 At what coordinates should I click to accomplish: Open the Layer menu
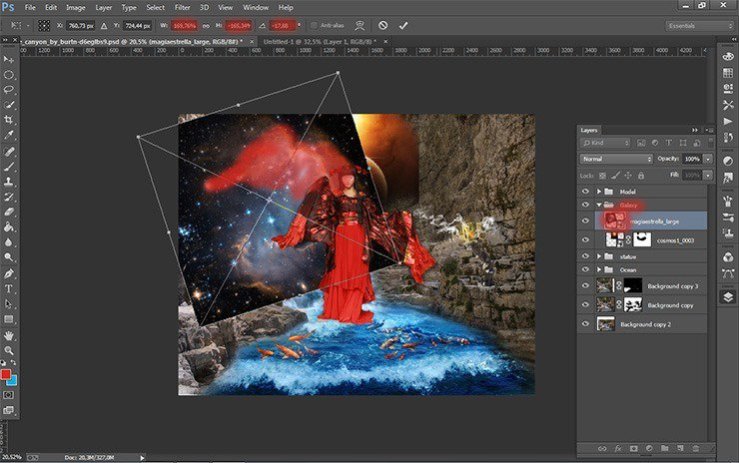[103, 7]
